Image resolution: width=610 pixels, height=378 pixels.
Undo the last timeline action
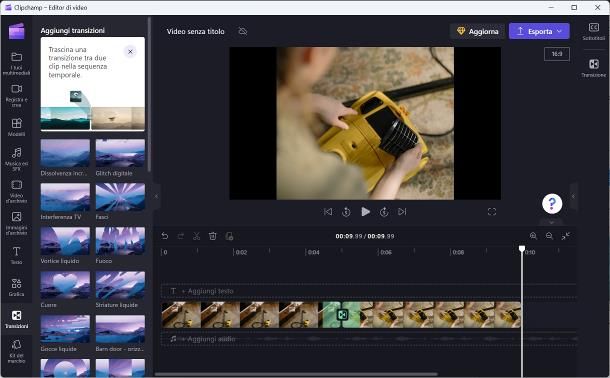(165, 236)
